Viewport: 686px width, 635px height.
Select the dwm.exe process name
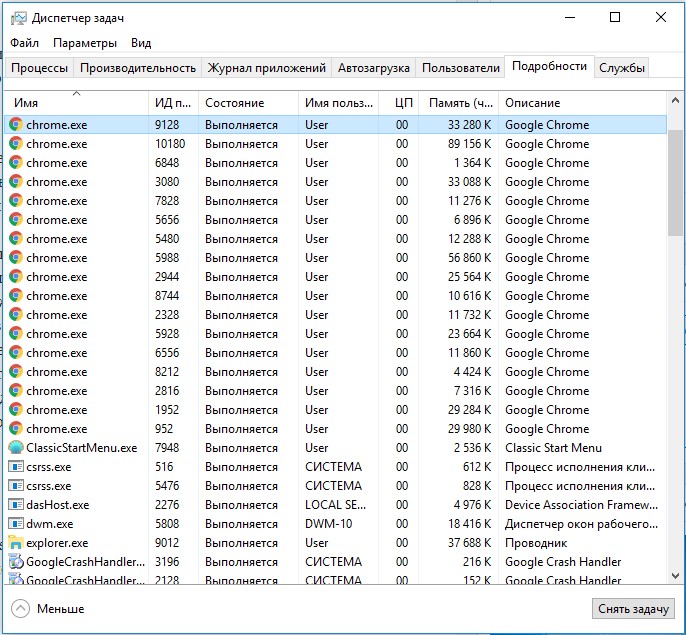point(49,524)
